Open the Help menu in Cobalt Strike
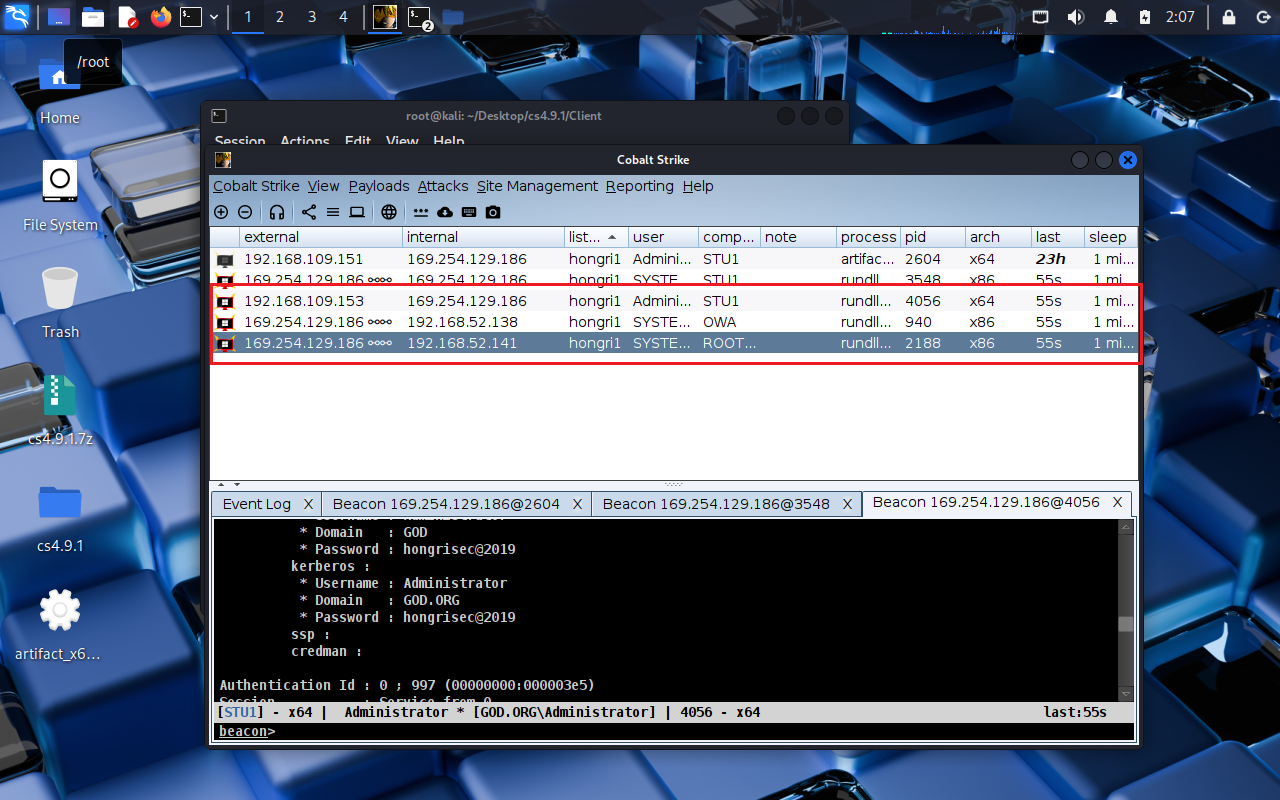1280x800 pixels. (x=698, y=186)
